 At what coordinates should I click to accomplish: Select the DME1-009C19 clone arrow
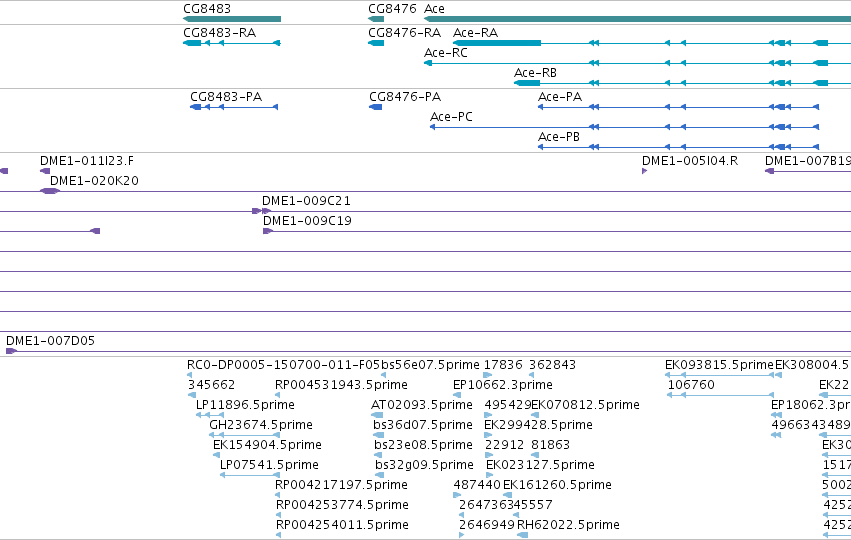[268, 231]
